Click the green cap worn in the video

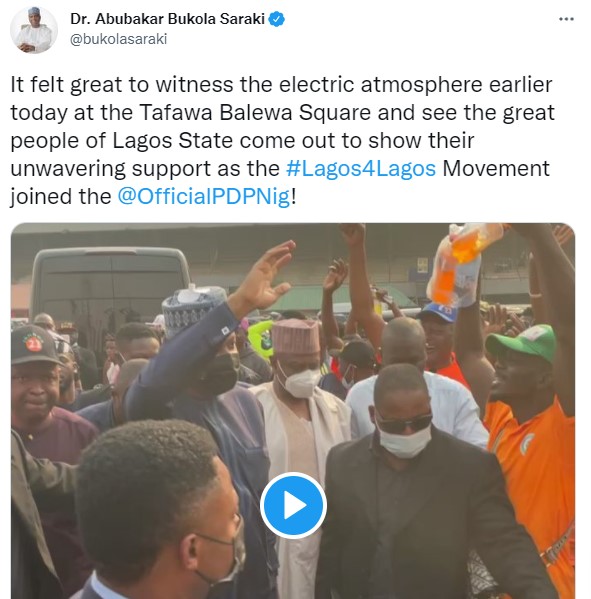tap(522, 343)
